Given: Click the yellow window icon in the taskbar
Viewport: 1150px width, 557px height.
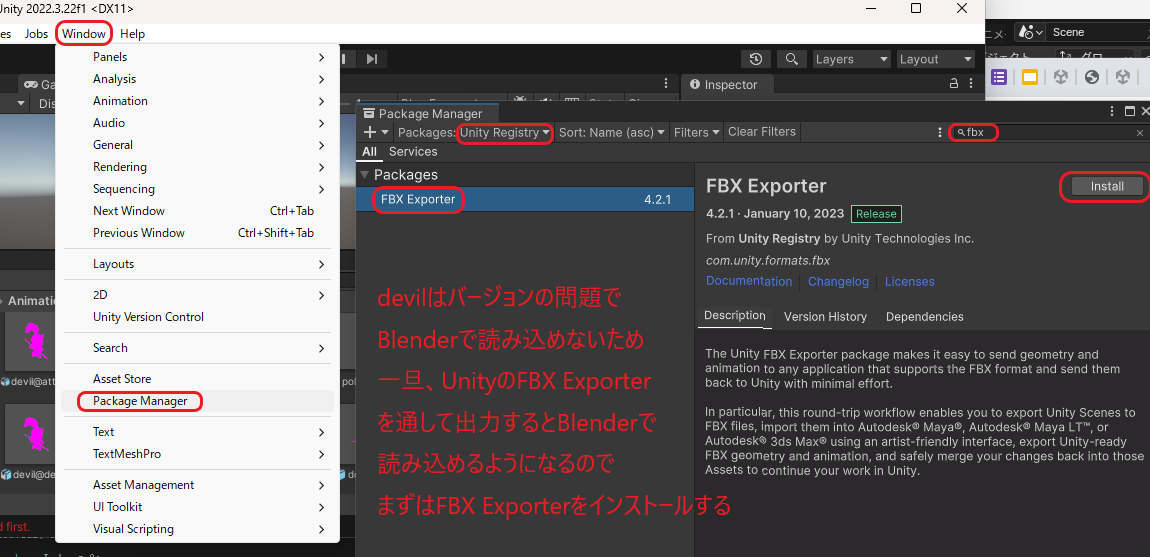Looking at the screenshot, I should pos(1029,77).
